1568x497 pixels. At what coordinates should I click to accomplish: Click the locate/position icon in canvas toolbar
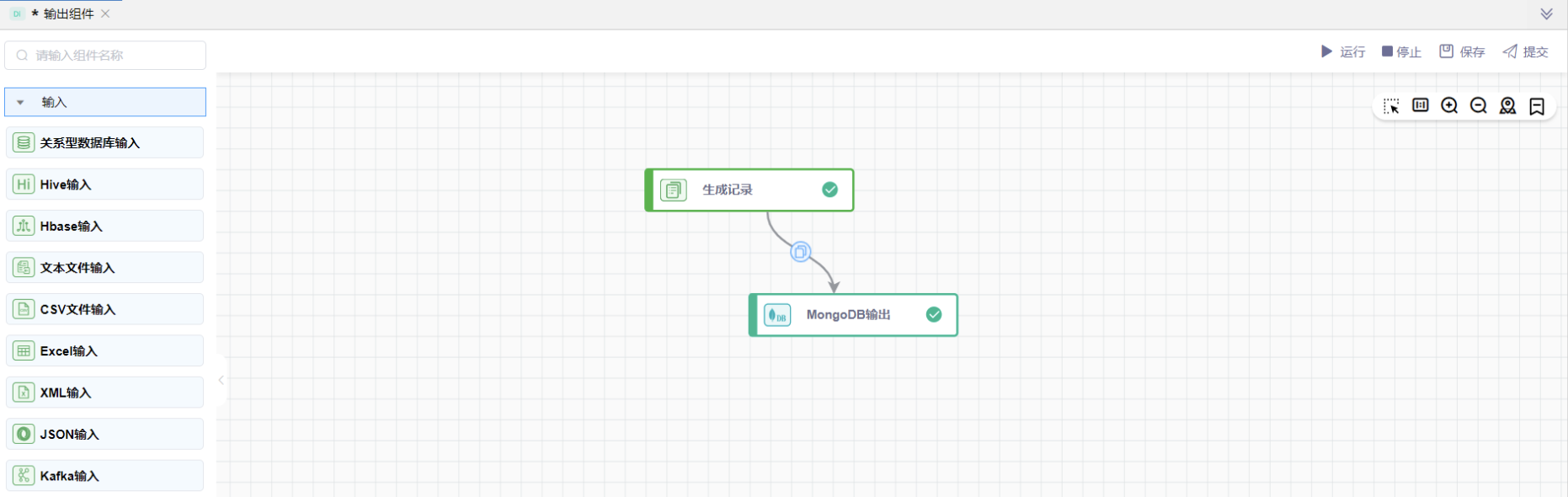point(1507,105)
